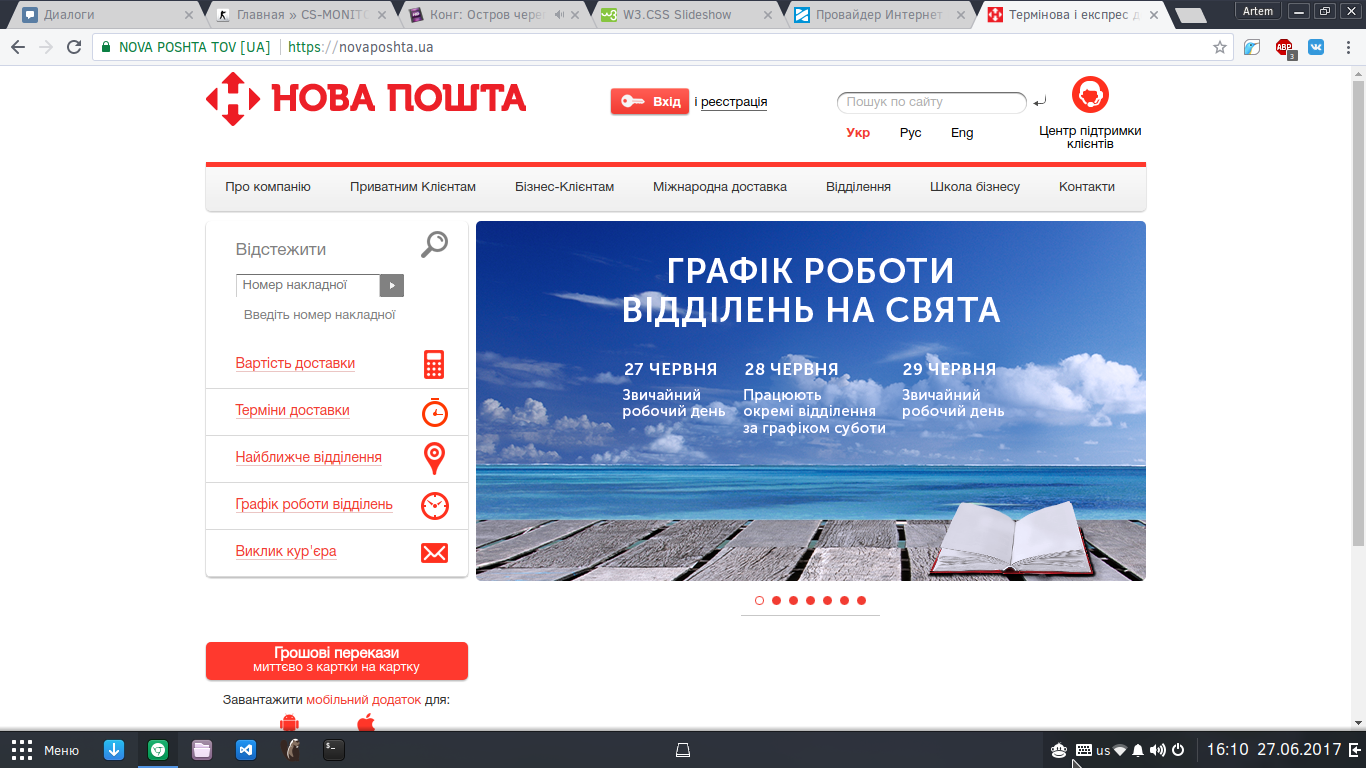The image size is (1366, 768).
Task: Click the map pin icon for Найближче відділення
Action: tap(434, 458)
